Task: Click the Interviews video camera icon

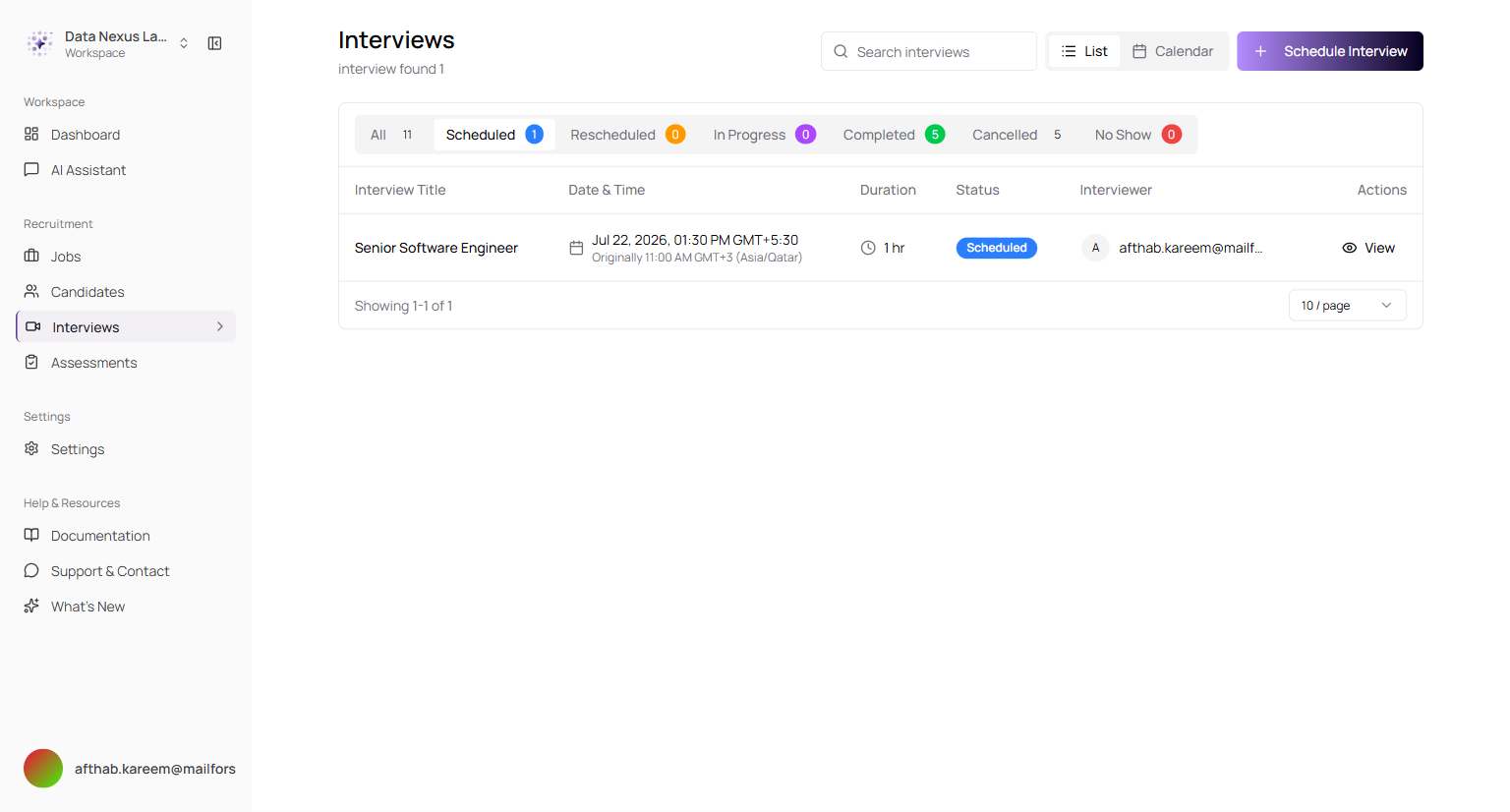Action: [33, 326]
